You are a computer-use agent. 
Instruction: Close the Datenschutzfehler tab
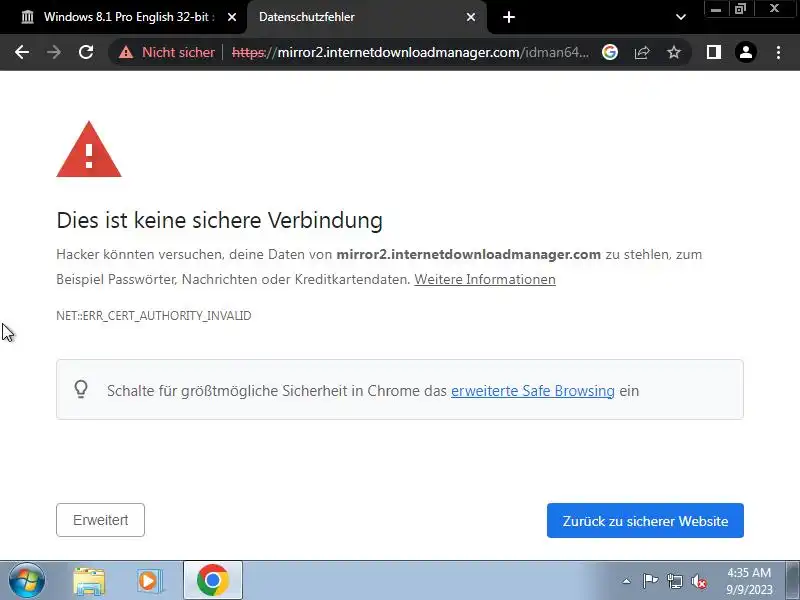click(x=471, y=17)
